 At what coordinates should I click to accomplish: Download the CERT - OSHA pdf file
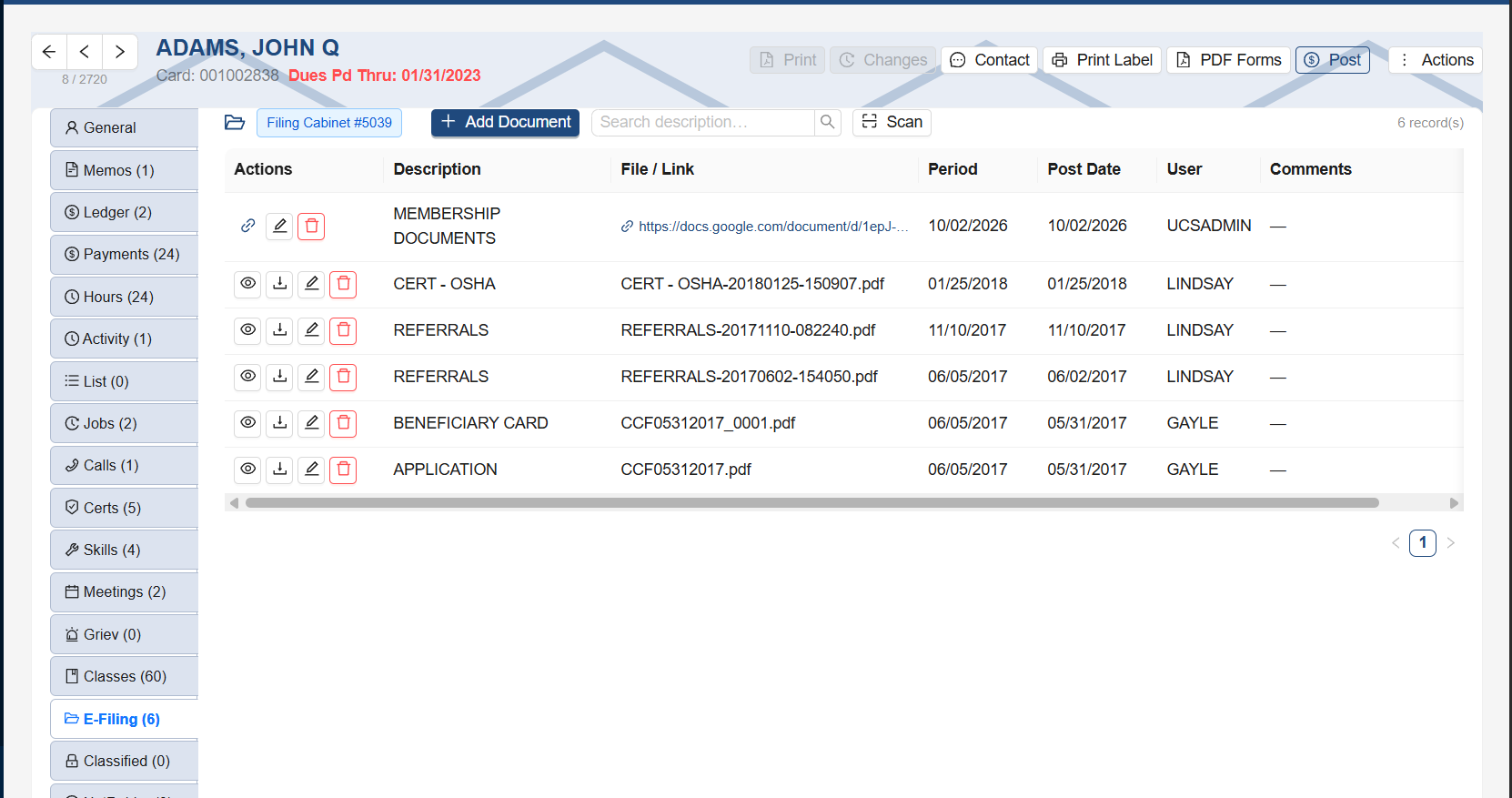pyautogui.click(x=280, y=284)
